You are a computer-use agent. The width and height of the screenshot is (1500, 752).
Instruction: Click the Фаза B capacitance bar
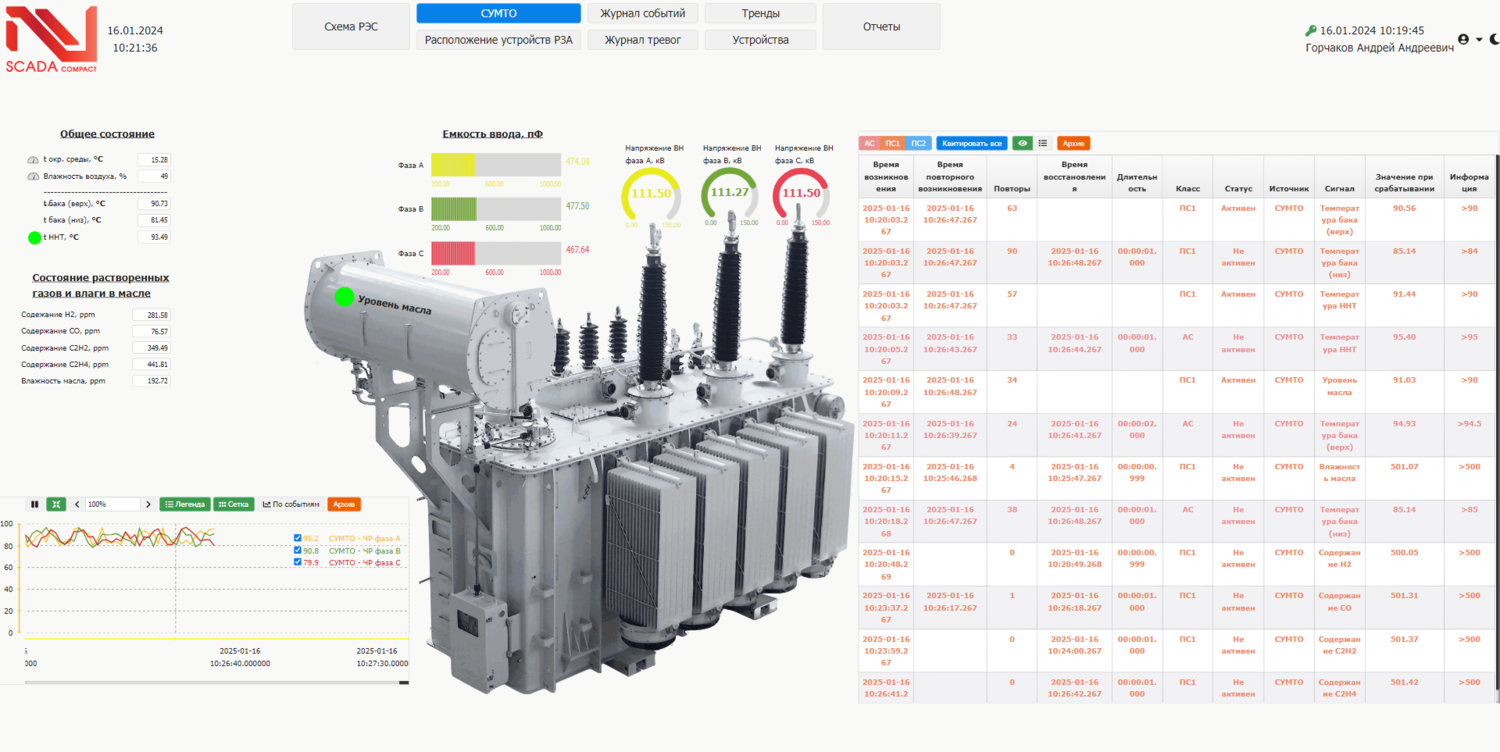tap(496, 208)
